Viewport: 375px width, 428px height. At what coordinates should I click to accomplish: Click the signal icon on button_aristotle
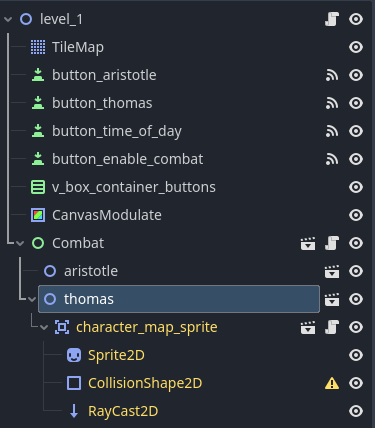point(332,75)
